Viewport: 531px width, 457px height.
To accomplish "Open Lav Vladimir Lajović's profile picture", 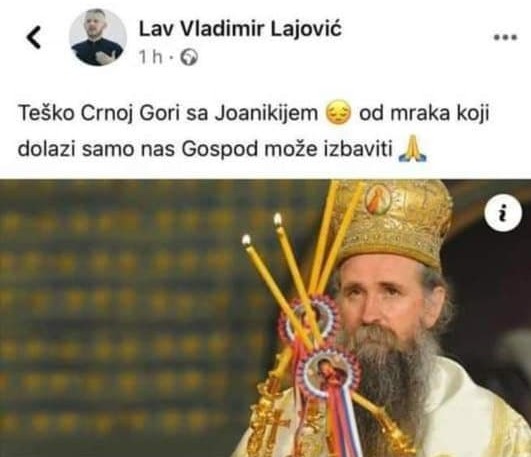I will pos(98,37).
